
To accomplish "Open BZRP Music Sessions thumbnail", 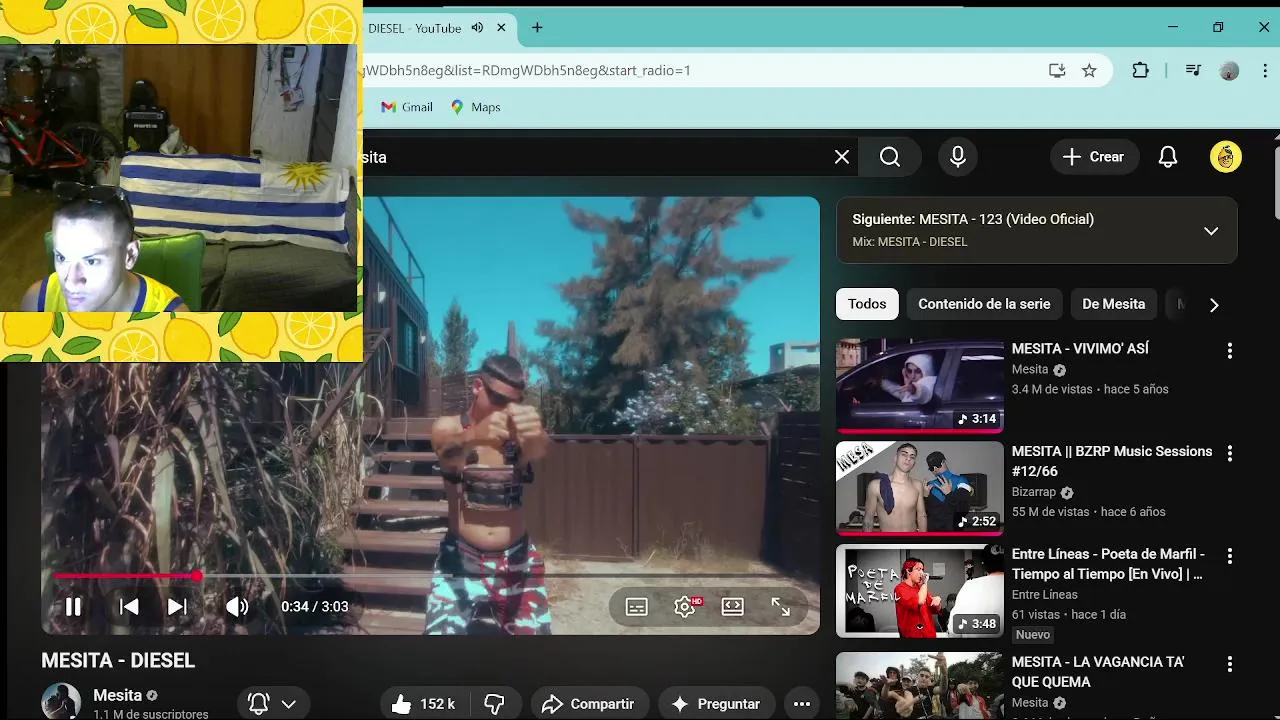I will pyautogui.click(x=919, y=488).
